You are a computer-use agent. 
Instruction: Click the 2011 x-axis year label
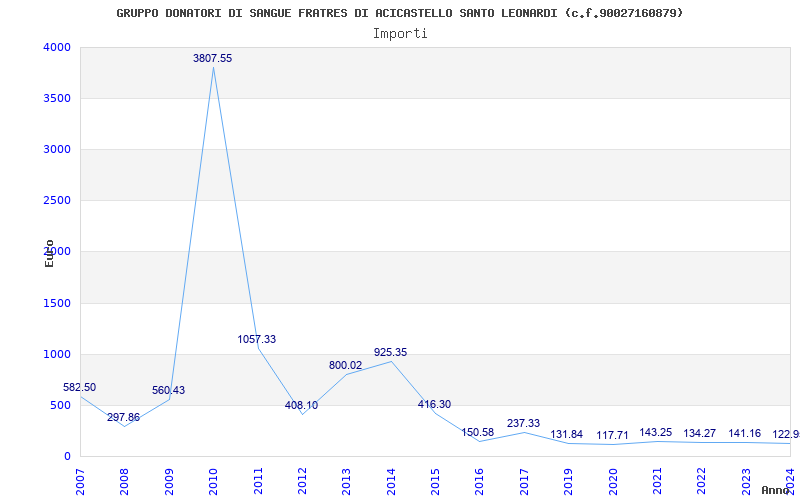click(257, 481)
